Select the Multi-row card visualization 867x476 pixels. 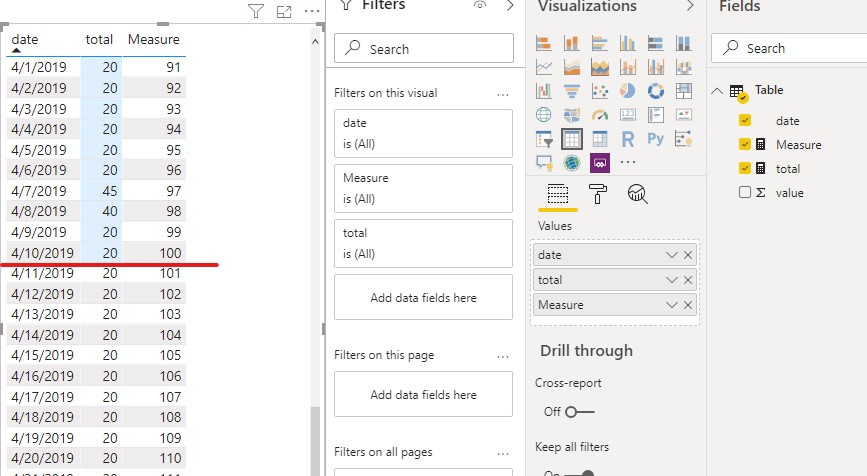656,114
